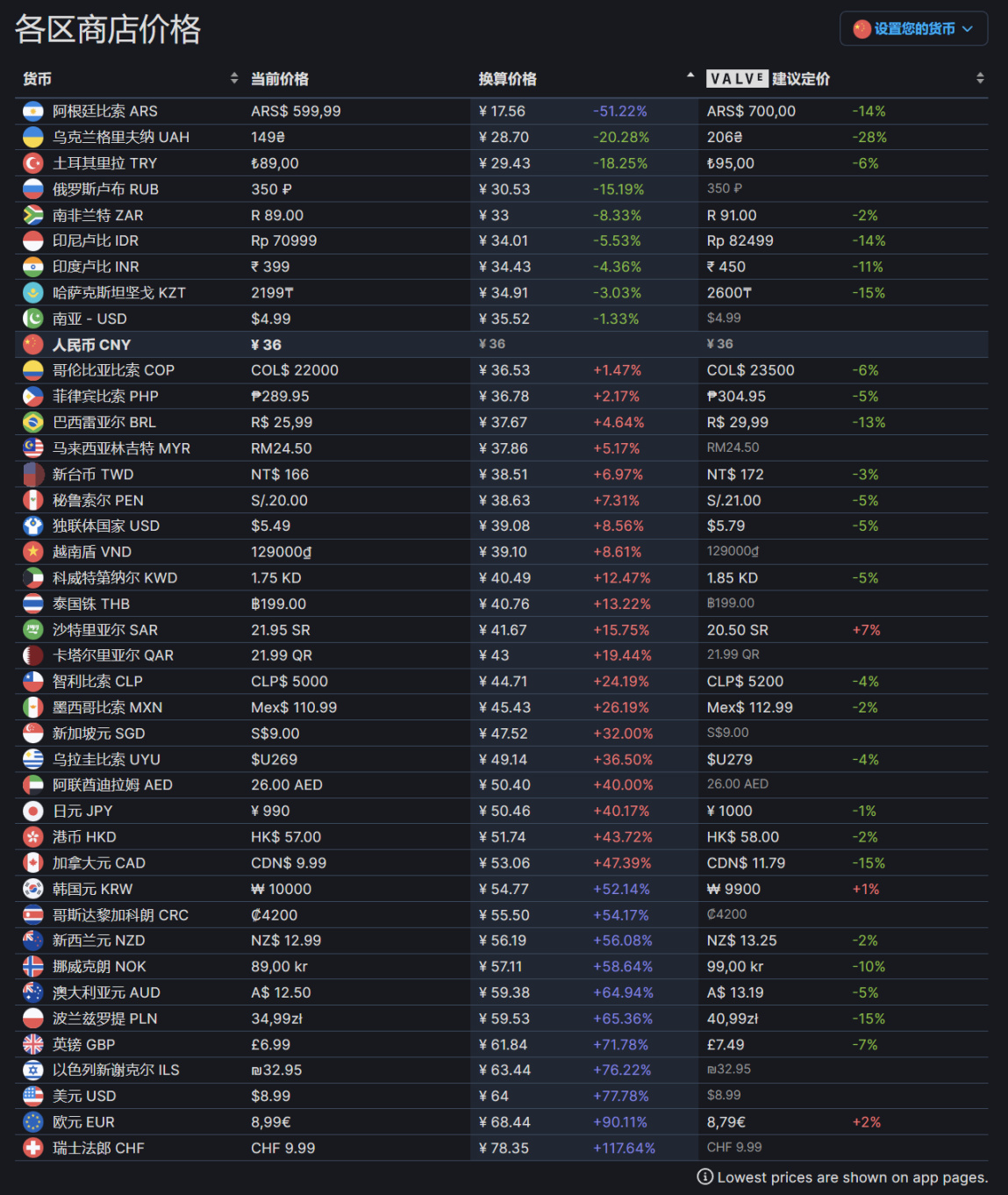Select the 澳大利亚元 AUD currency name
The width and height of the screenshot is (1008, 1195).
pos(106,992)
